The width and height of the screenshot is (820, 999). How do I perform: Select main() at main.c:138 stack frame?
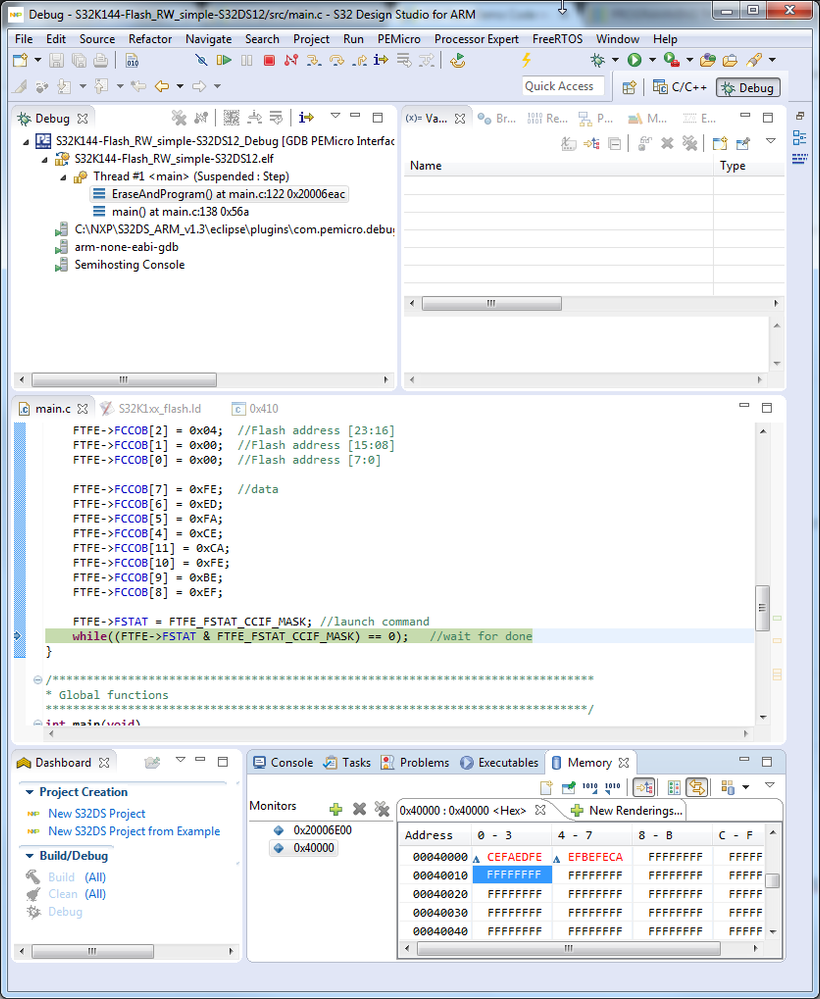point(180,212)
